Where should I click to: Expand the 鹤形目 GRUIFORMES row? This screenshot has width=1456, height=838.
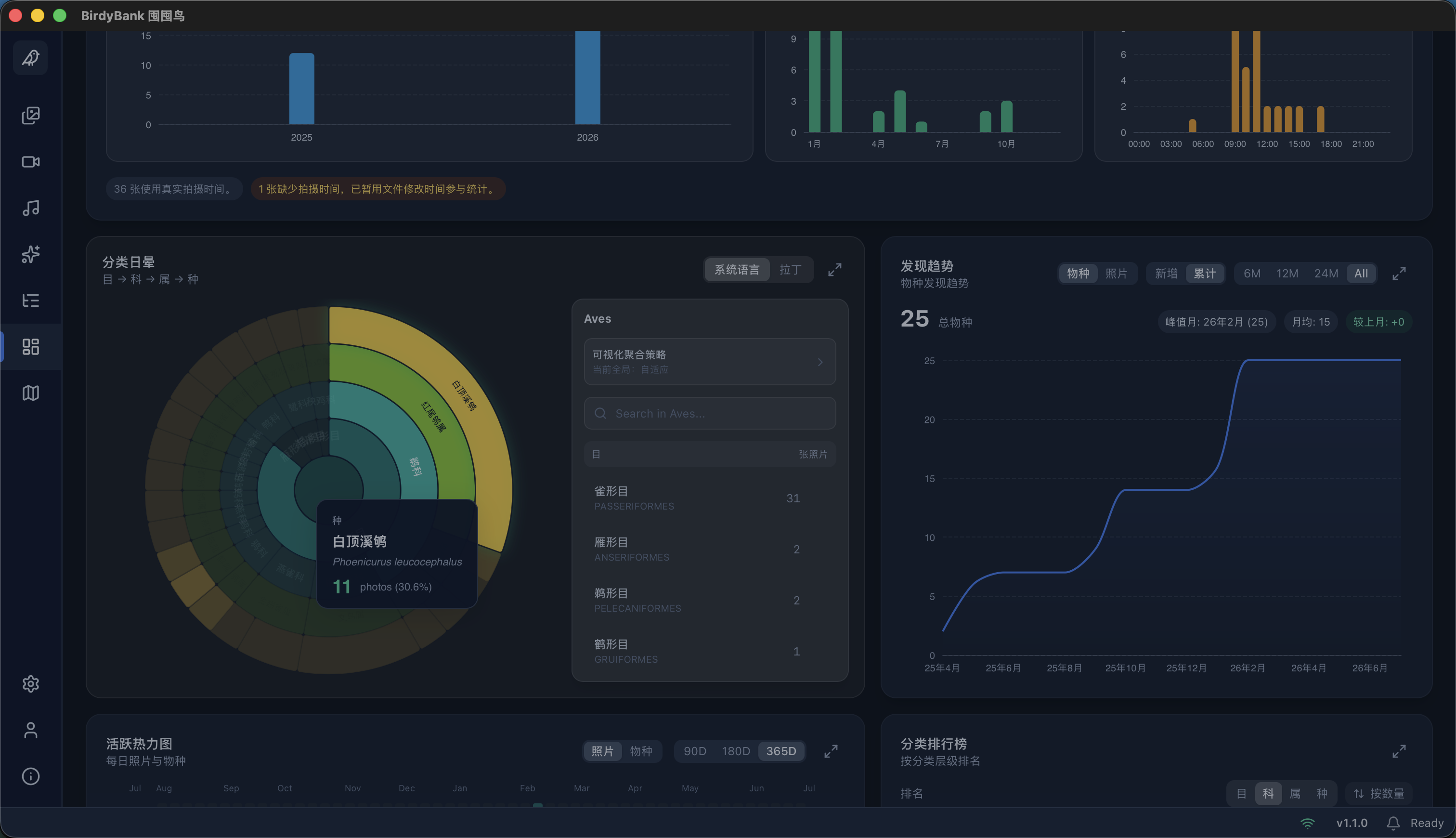point(710,652)
